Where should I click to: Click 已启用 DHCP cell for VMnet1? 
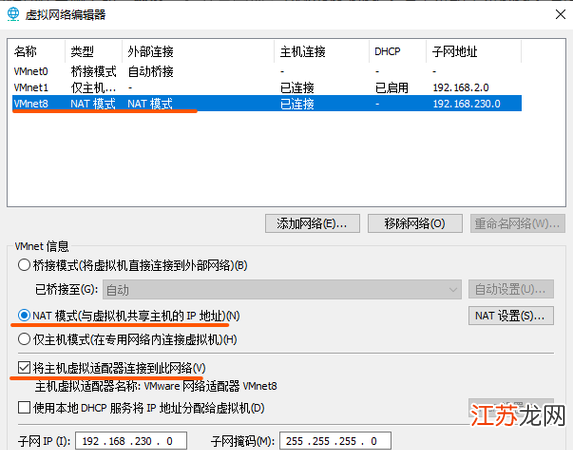click(391, 88)
